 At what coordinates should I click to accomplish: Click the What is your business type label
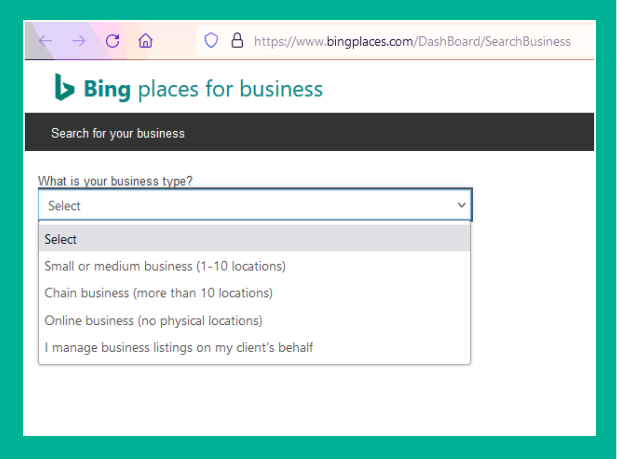pos(115,181)
